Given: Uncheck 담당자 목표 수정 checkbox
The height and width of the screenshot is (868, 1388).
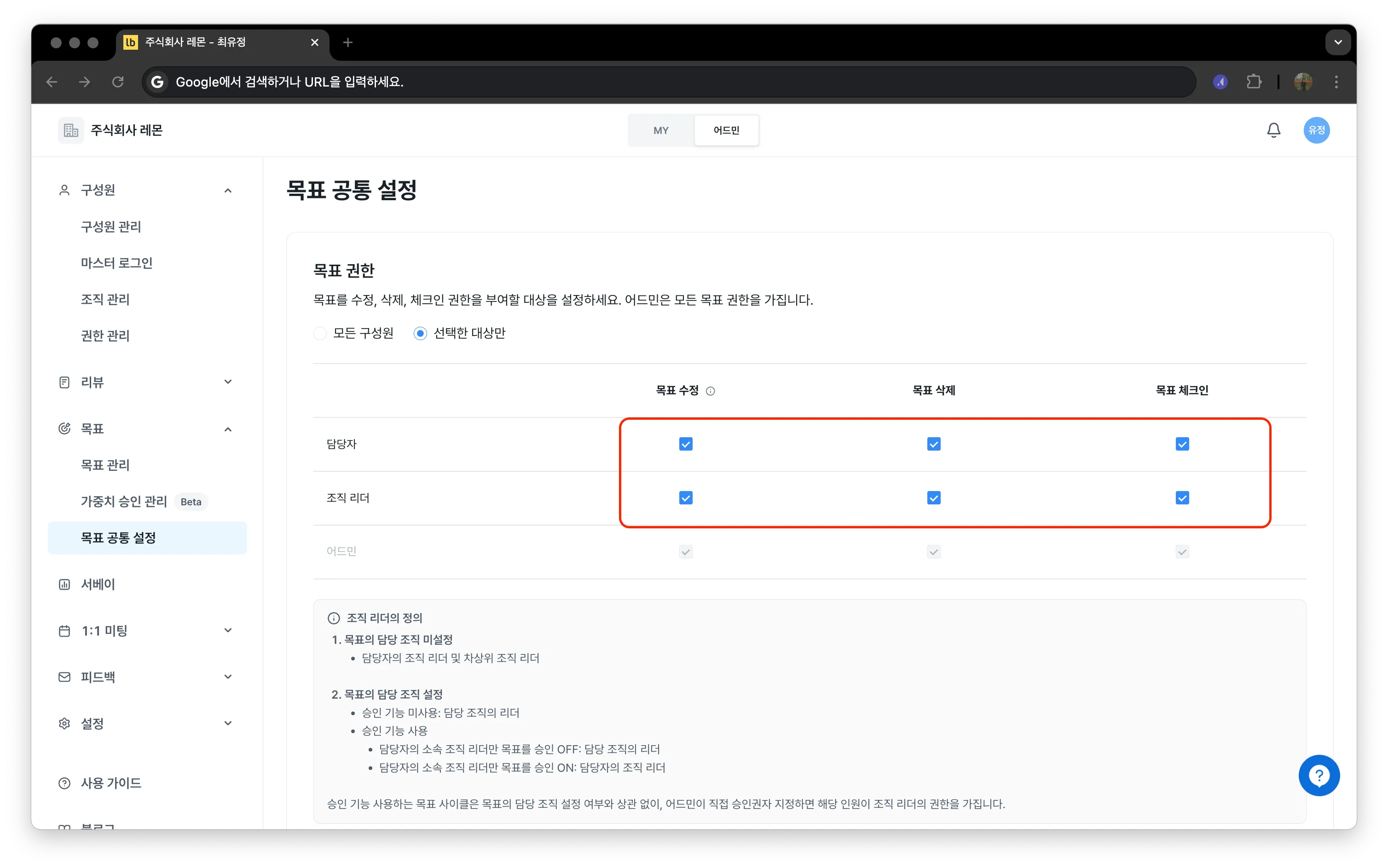Looking at the screenshot, I should pyautogui.click(x=685, y=444).
